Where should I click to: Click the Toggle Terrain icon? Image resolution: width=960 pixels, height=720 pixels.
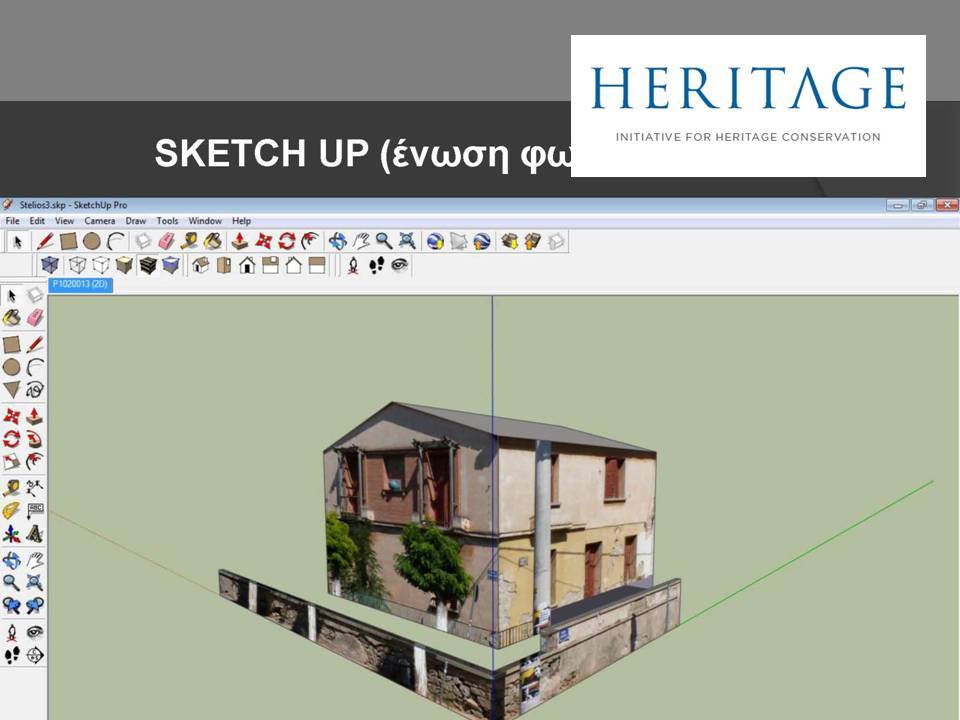pyautogui.click(x=459, y=241)
